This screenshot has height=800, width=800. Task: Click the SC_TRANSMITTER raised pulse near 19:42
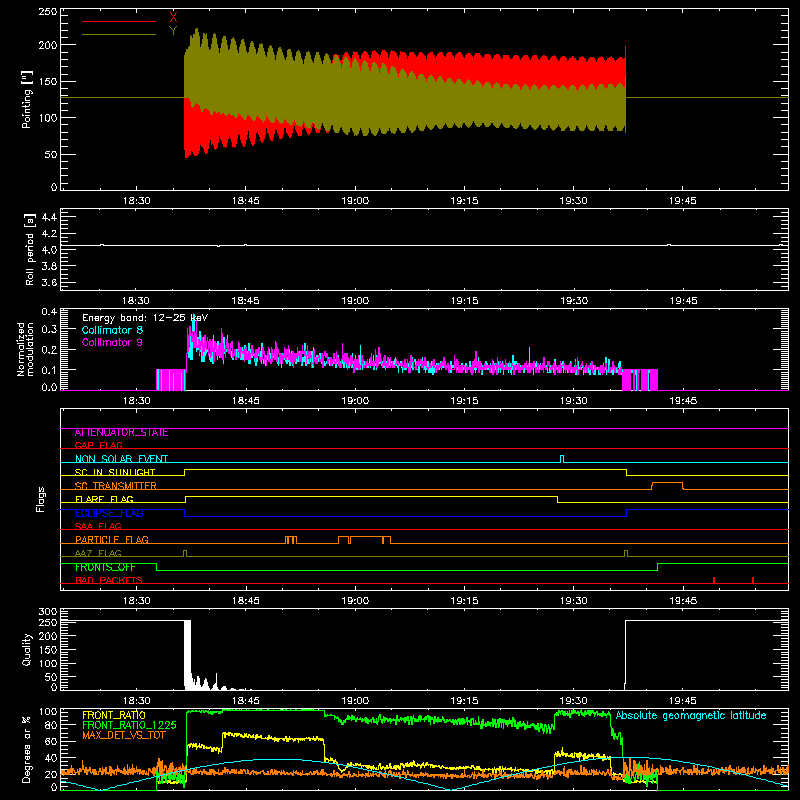tap(667, 485)
